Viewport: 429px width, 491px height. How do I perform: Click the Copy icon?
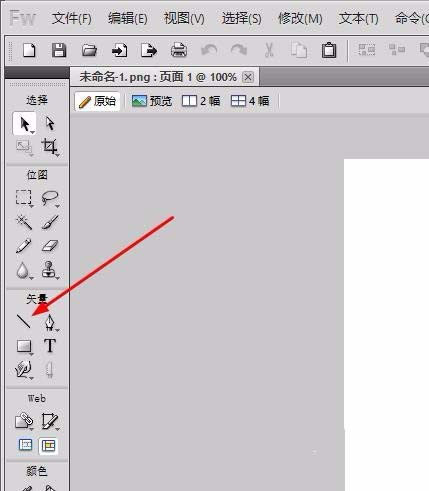(x=299, y=51)
